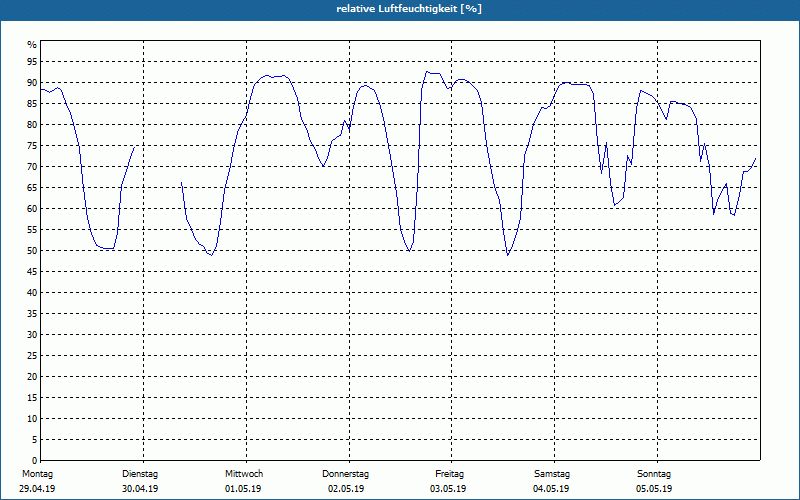The image size is (800, 500).
Task: Click the date '05.05.19'
Action: coord(654,489)
